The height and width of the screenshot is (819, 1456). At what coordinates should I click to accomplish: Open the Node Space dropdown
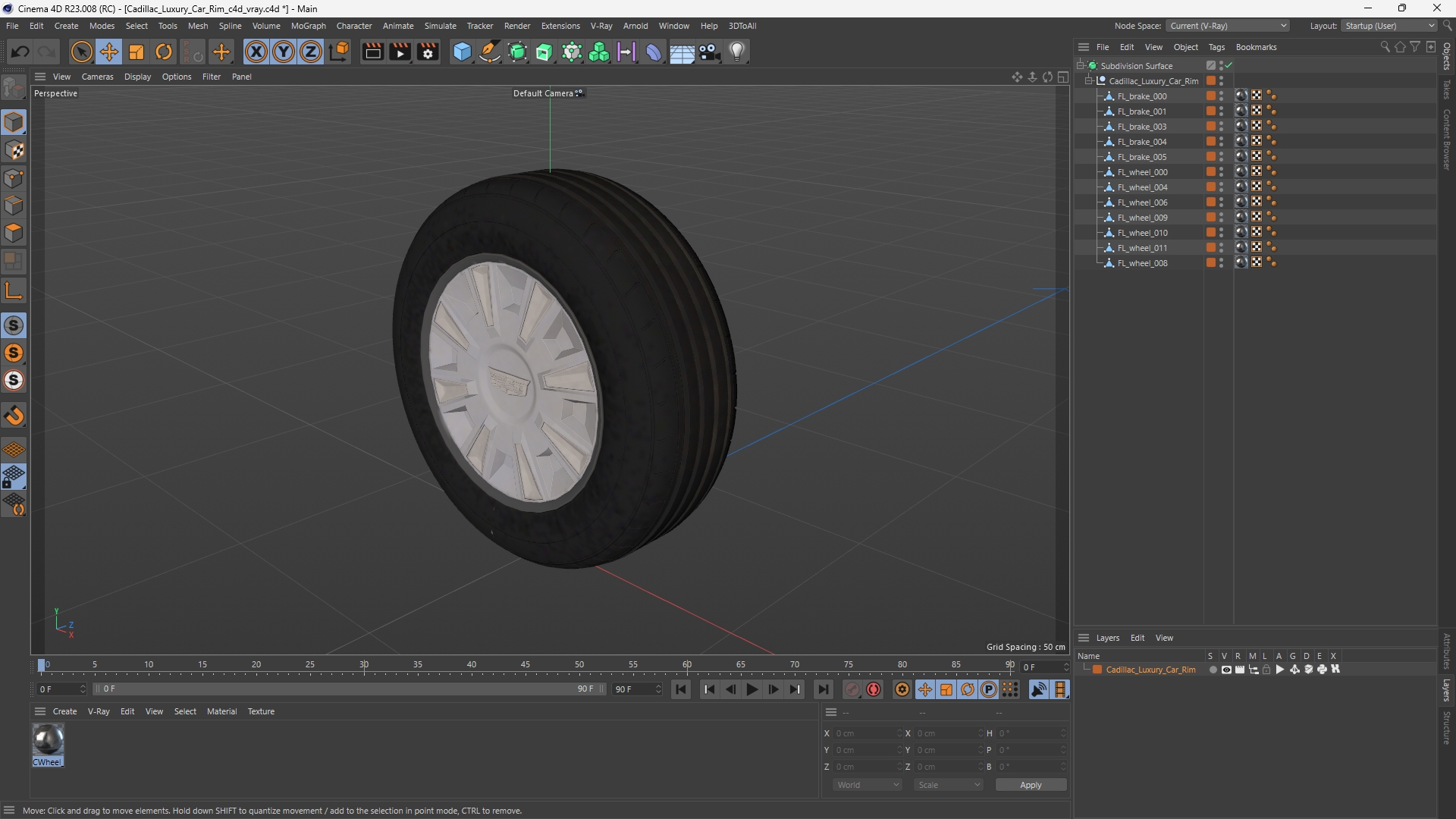point(1228,26)
